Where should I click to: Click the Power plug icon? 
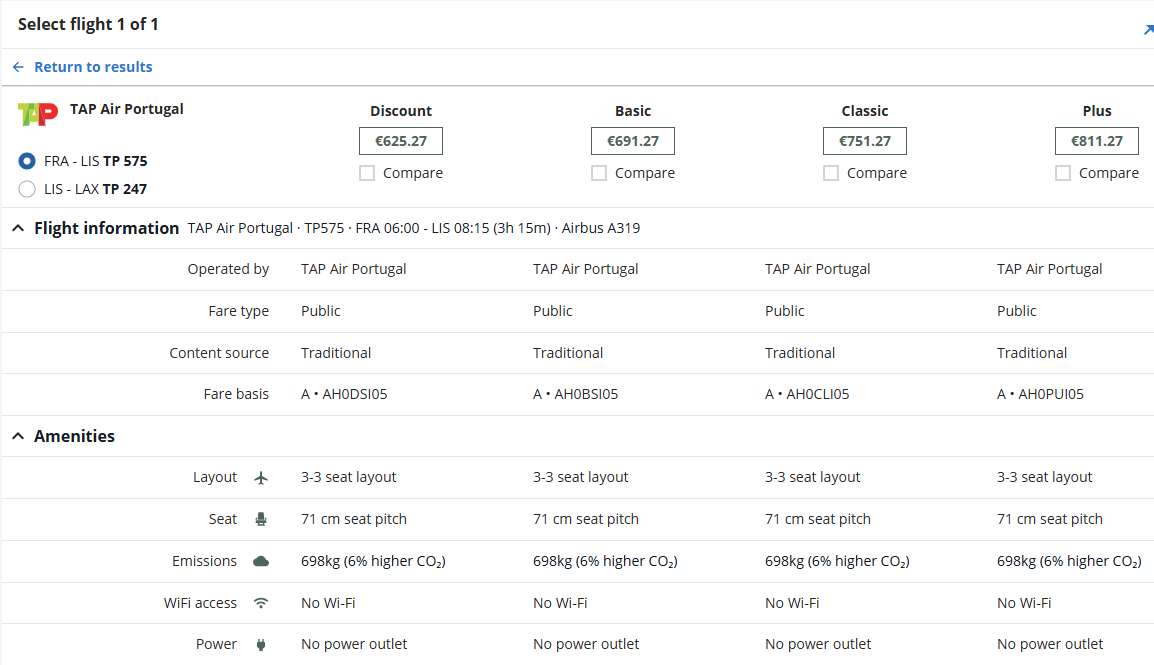tap(261, 645)
